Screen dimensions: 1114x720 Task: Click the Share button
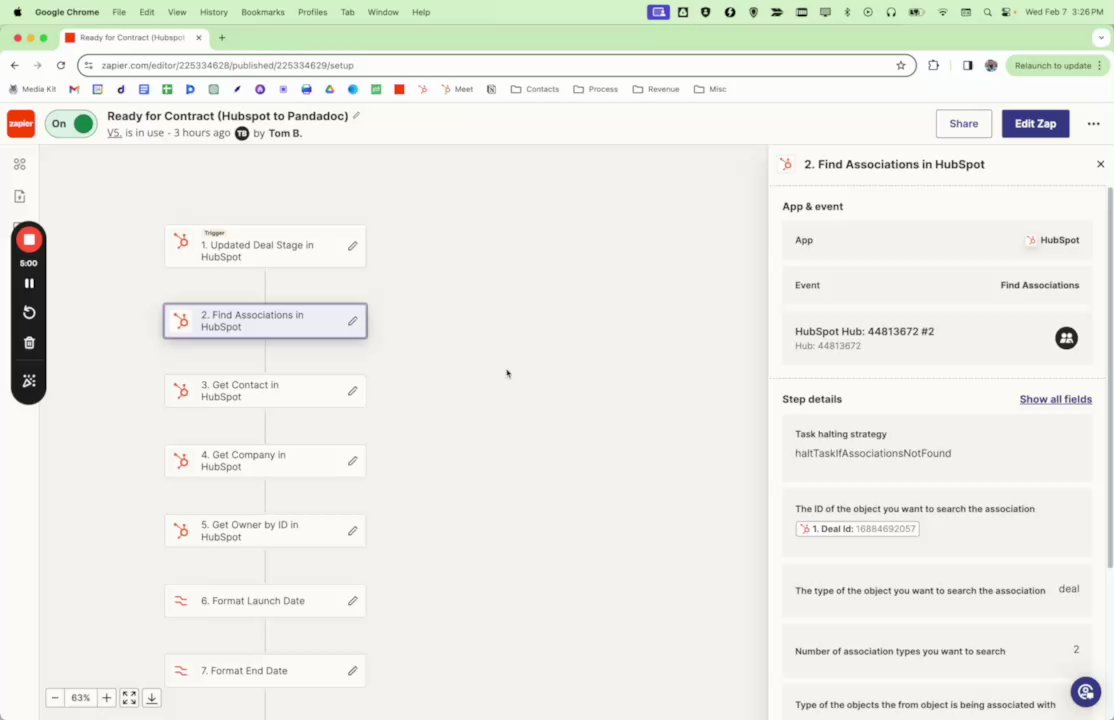point(963,124)
